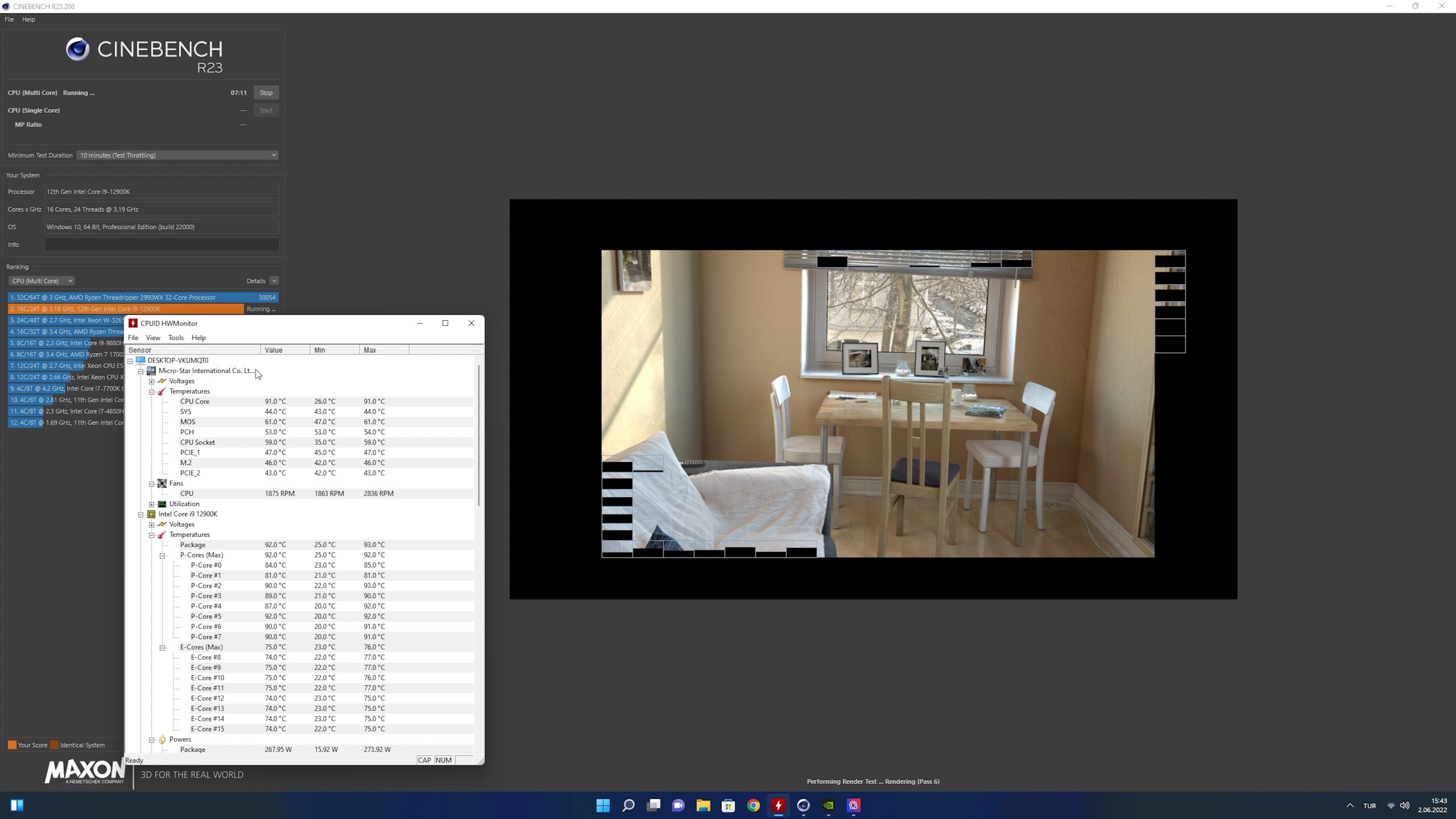
Task: Expand the Details arrow in Ranking
Action: tap(274, 281)
